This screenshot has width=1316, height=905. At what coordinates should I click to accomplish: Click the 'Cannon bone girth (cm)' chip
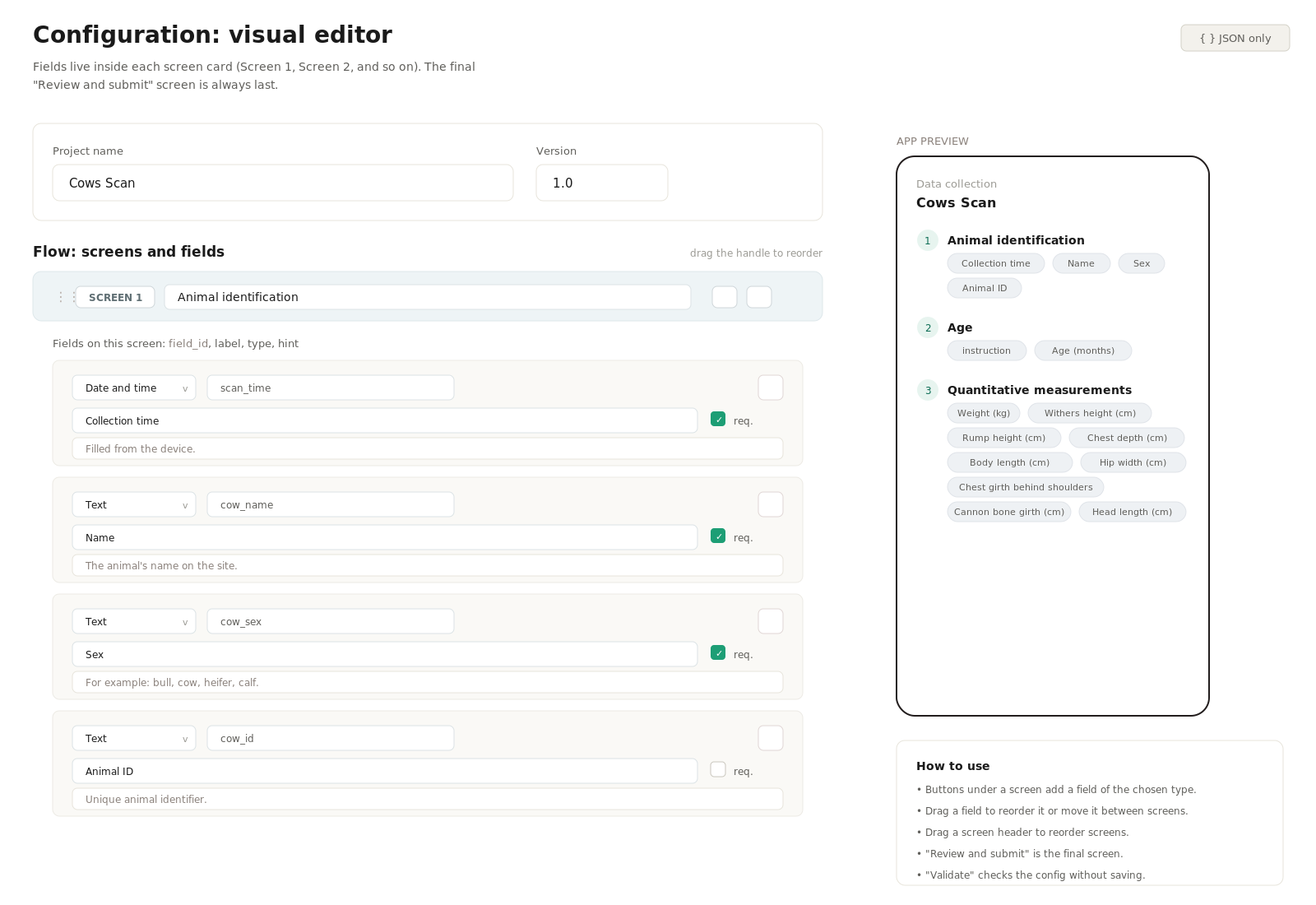pos(1009,512)
